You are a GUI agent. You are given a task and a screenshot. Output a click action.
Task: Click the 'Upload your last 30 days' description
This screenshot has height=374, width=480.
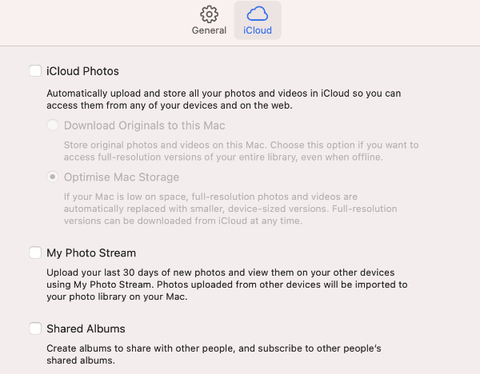point(227,284)
